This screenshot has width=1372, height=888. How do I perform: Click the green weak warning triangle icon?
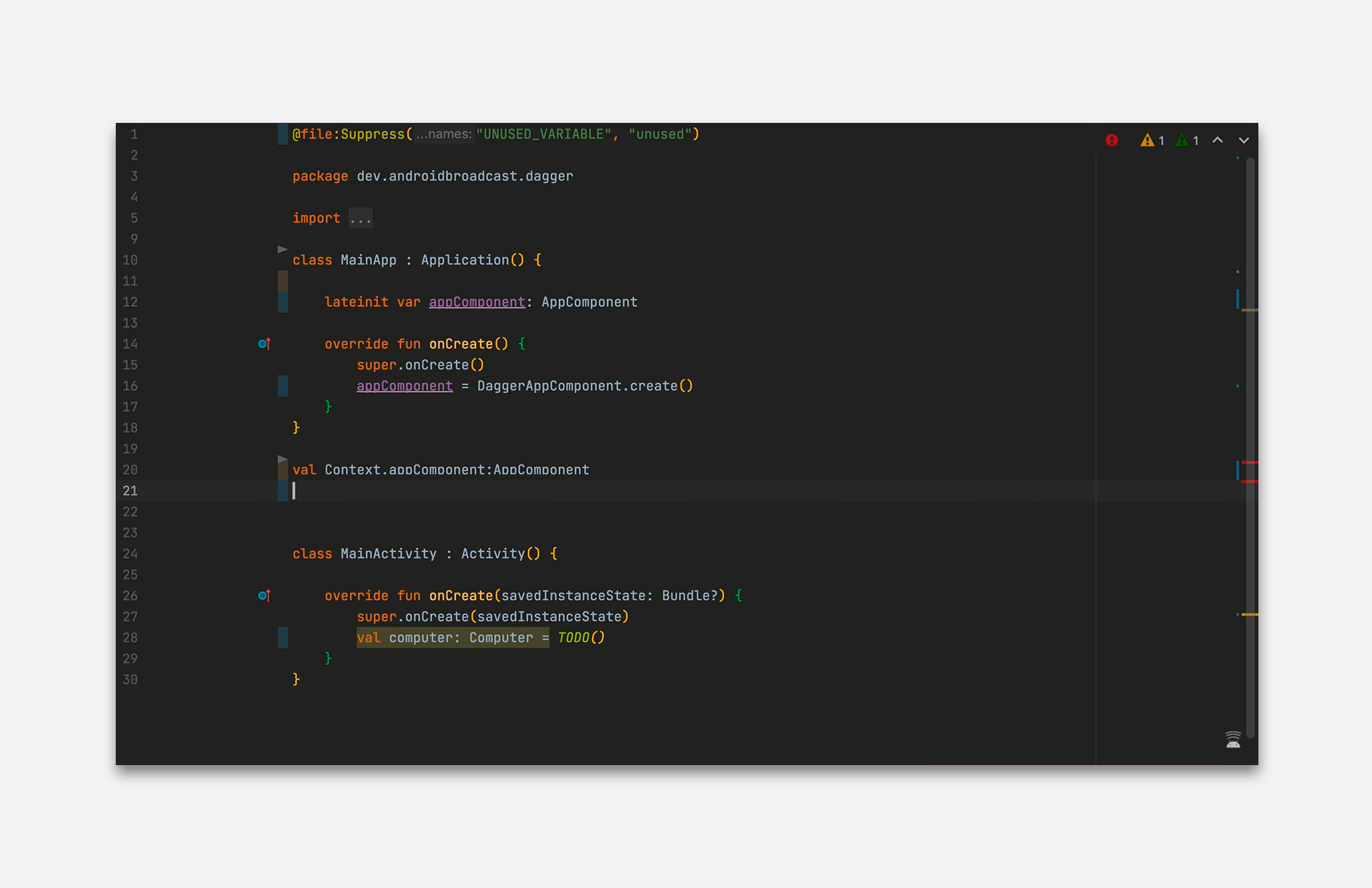coord(1182,141)
